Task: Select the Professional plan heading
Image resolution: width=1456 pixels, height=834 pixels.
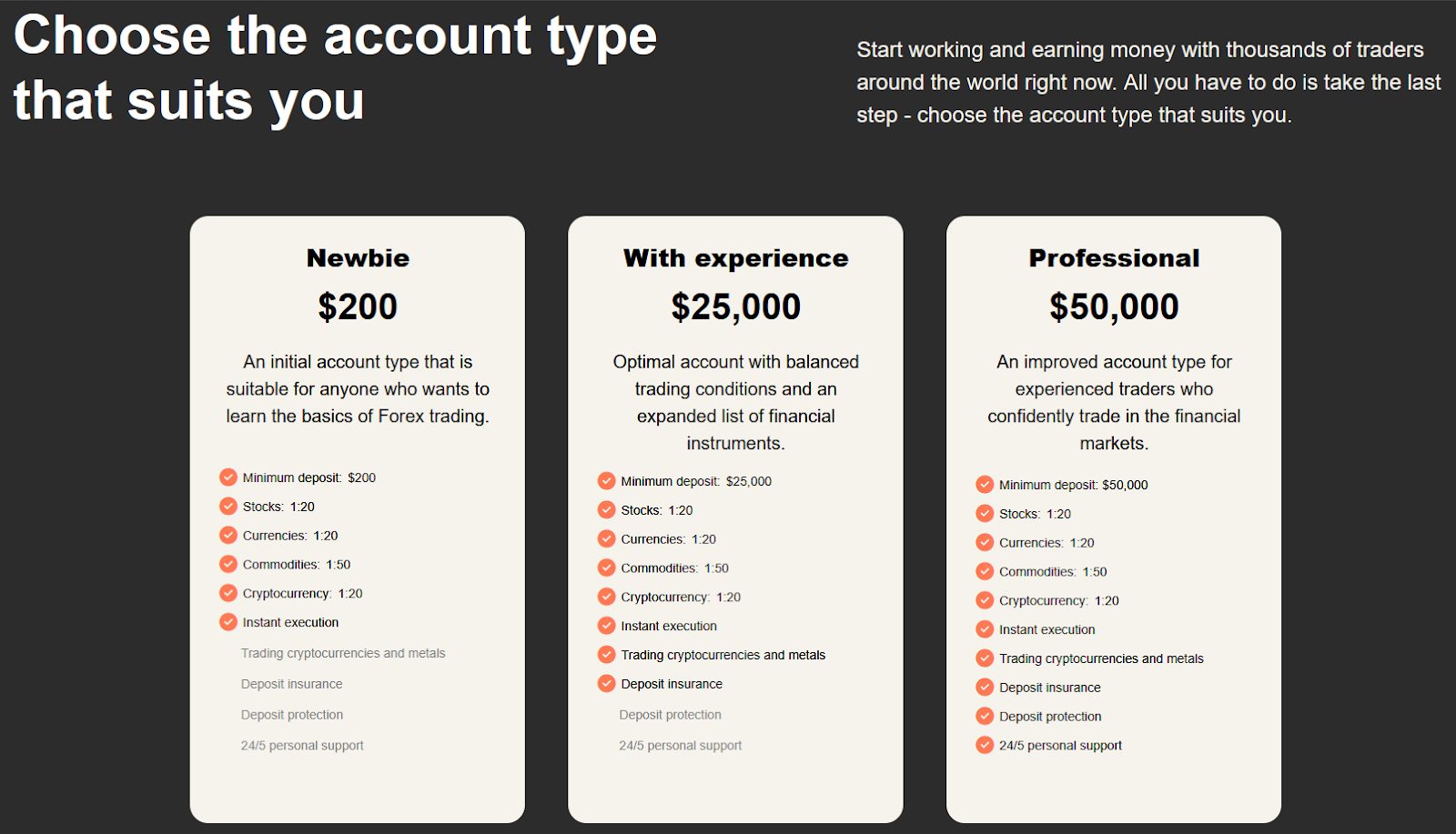Action: point(1114,258)
